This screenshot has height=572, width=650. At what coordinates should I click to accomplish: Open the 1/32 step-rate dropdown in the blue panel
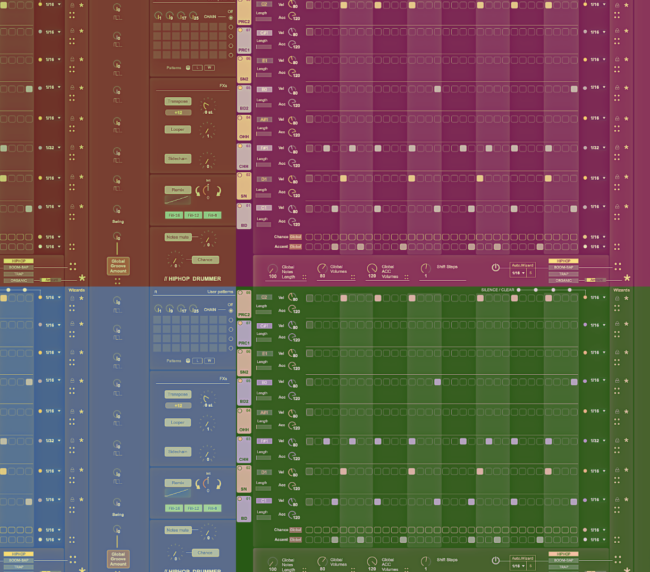tap(51, 441)
